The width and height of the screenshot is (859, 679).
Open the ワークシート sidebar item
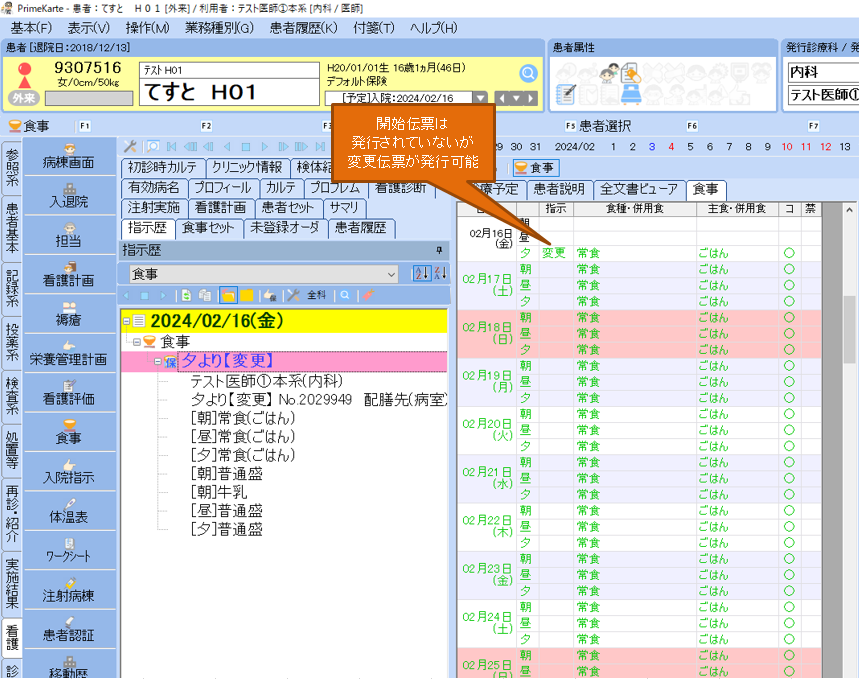pos(69,551)
